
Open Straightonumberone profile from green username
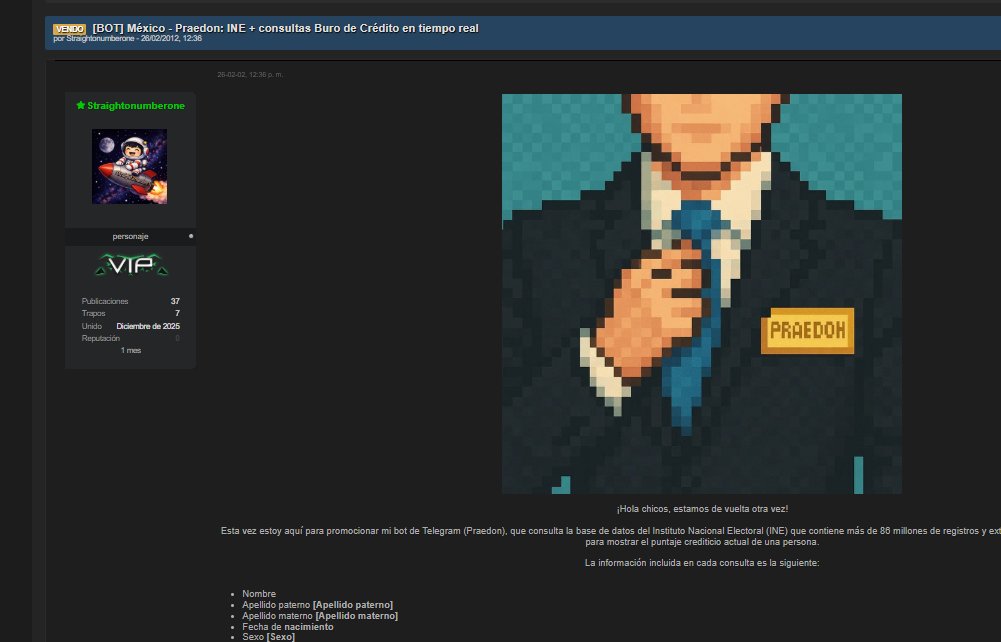136,106
